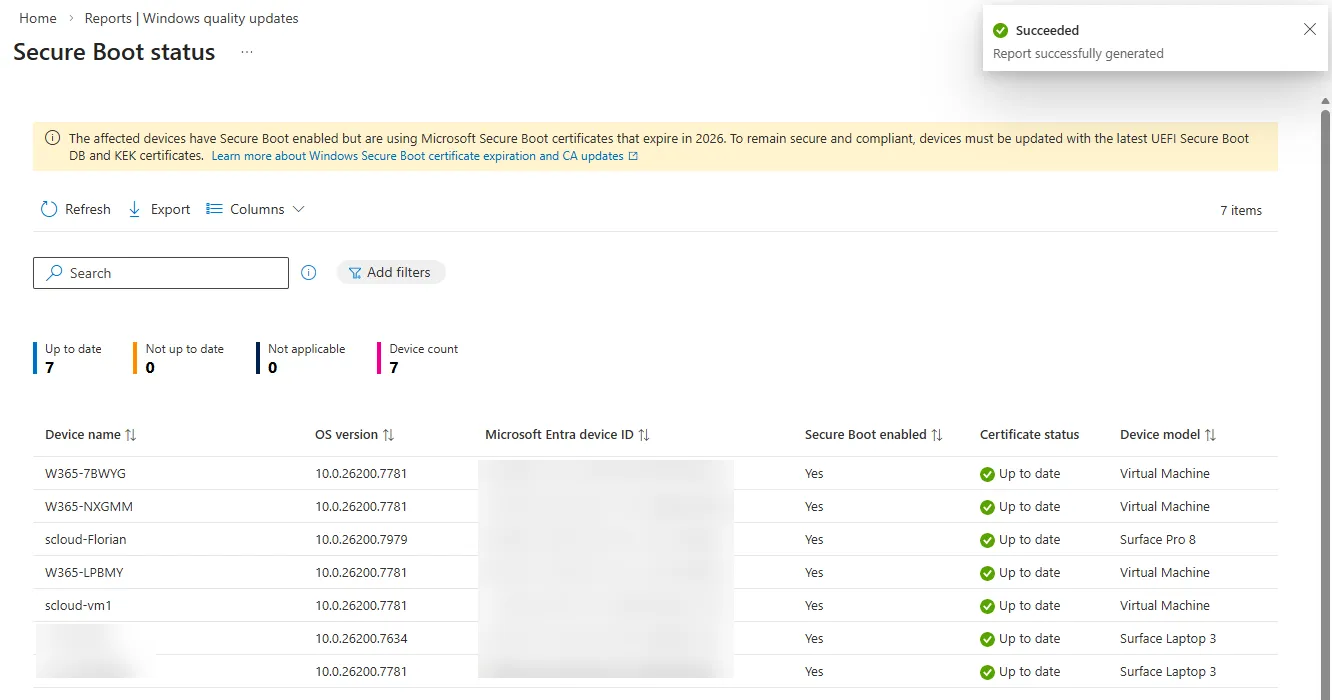The image size is (1332, 700).
Task: Click the Add filters button
Action: click(390, 272)
